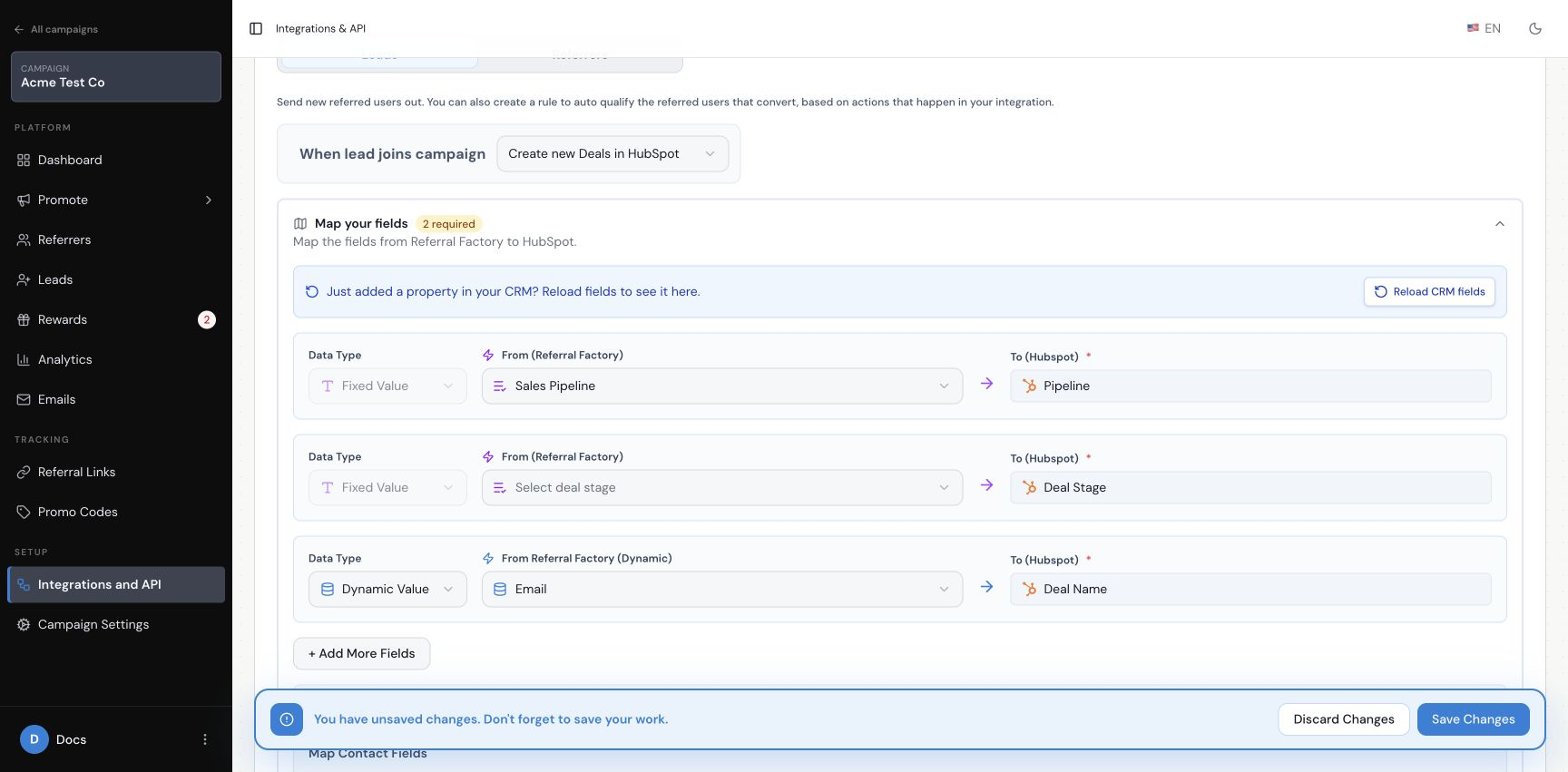Click the Pipeline HubSpot field
Image resolution: width=1568 pixels, height=772 pixels.
(1250, 386)
